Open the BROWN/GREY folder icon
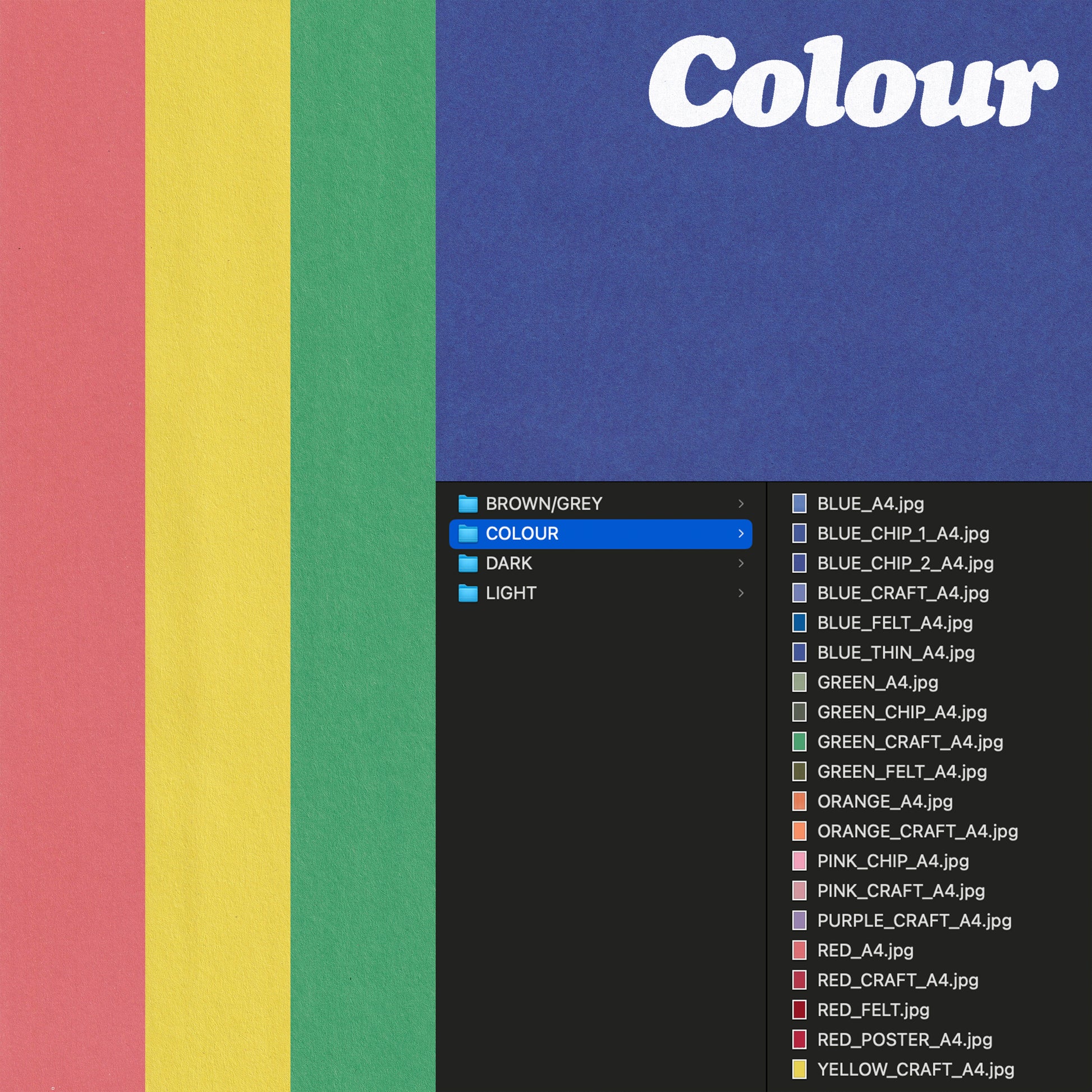The image size is (1092, 1092). [467, 503]
